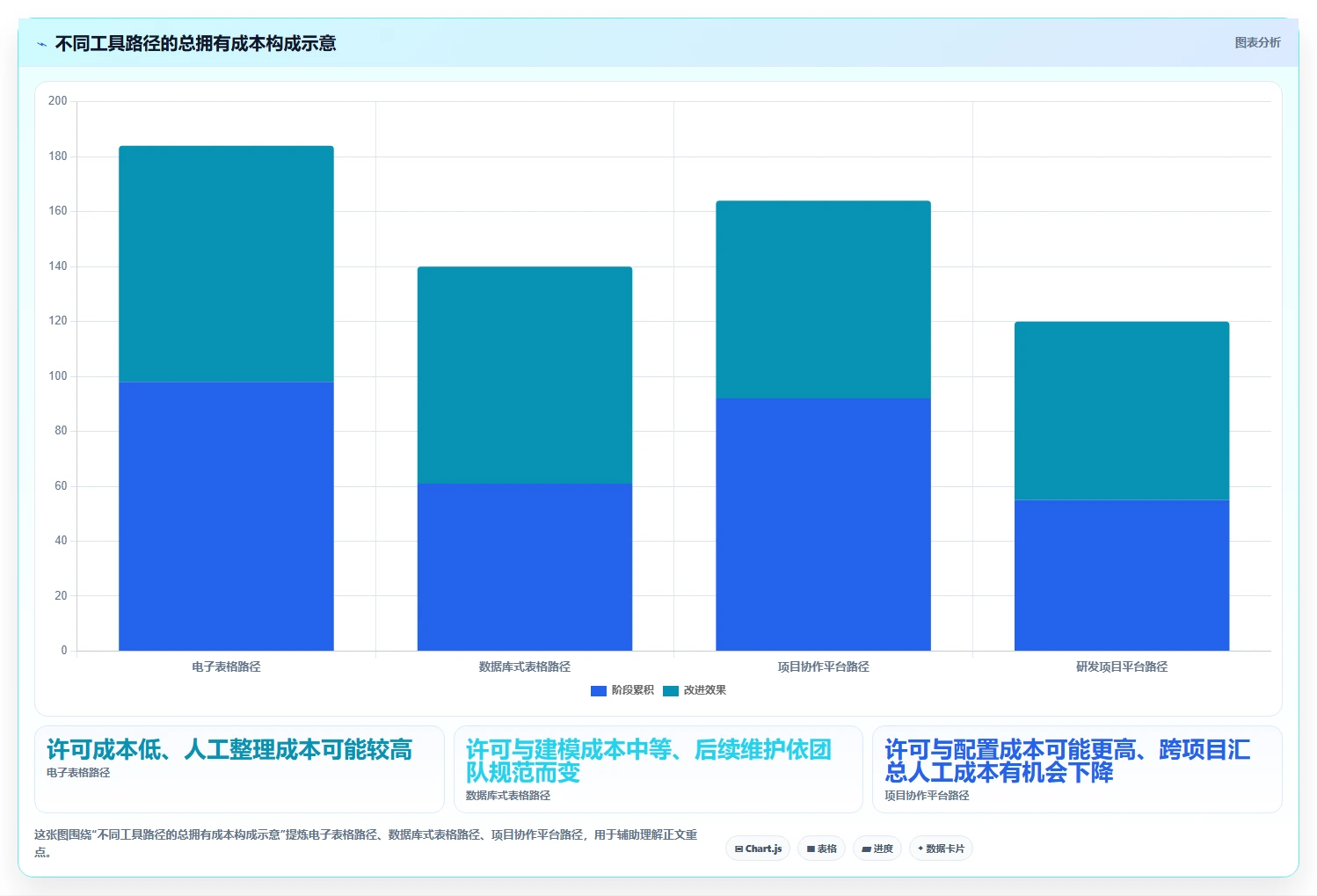Image resolution: width=1317 pixels, height=896 pixels.
Task: Click the blue 阶段累积 segment for 数据库式表格路径
Action: [525, 567]
